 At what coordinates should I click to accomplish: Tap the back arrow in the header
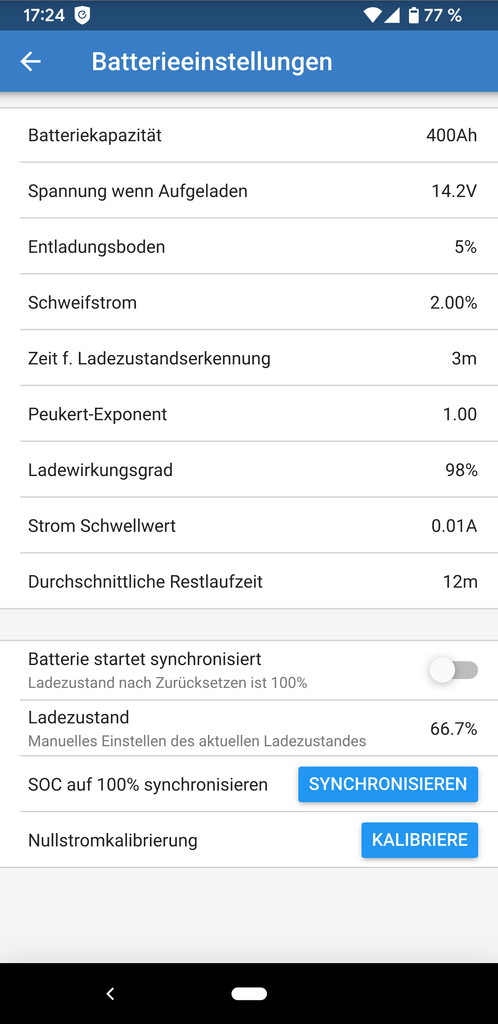31,61
